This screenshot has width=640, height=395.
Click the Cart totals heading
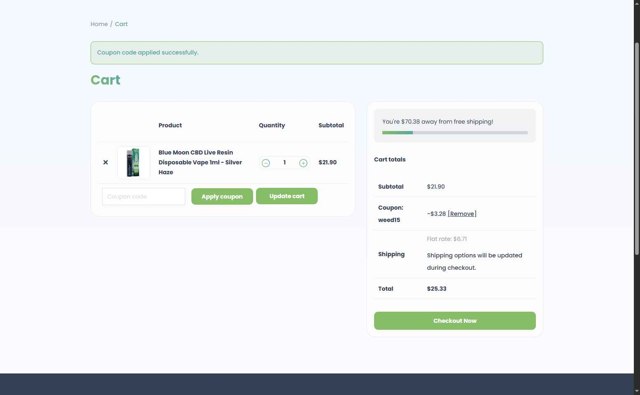click(x=390, y=160)
